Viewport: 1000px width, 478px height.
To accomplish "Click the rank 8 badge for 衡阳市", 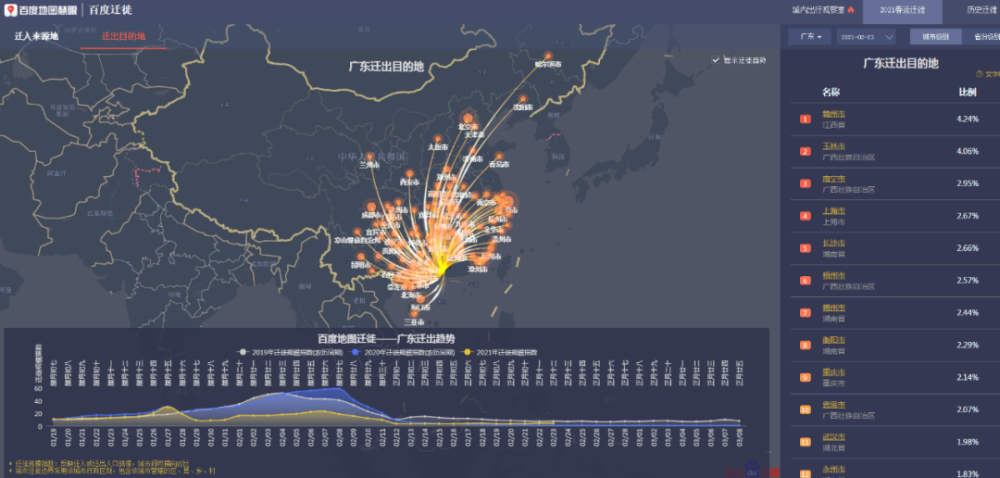I will pyautogui.click(x=805, y=345).
